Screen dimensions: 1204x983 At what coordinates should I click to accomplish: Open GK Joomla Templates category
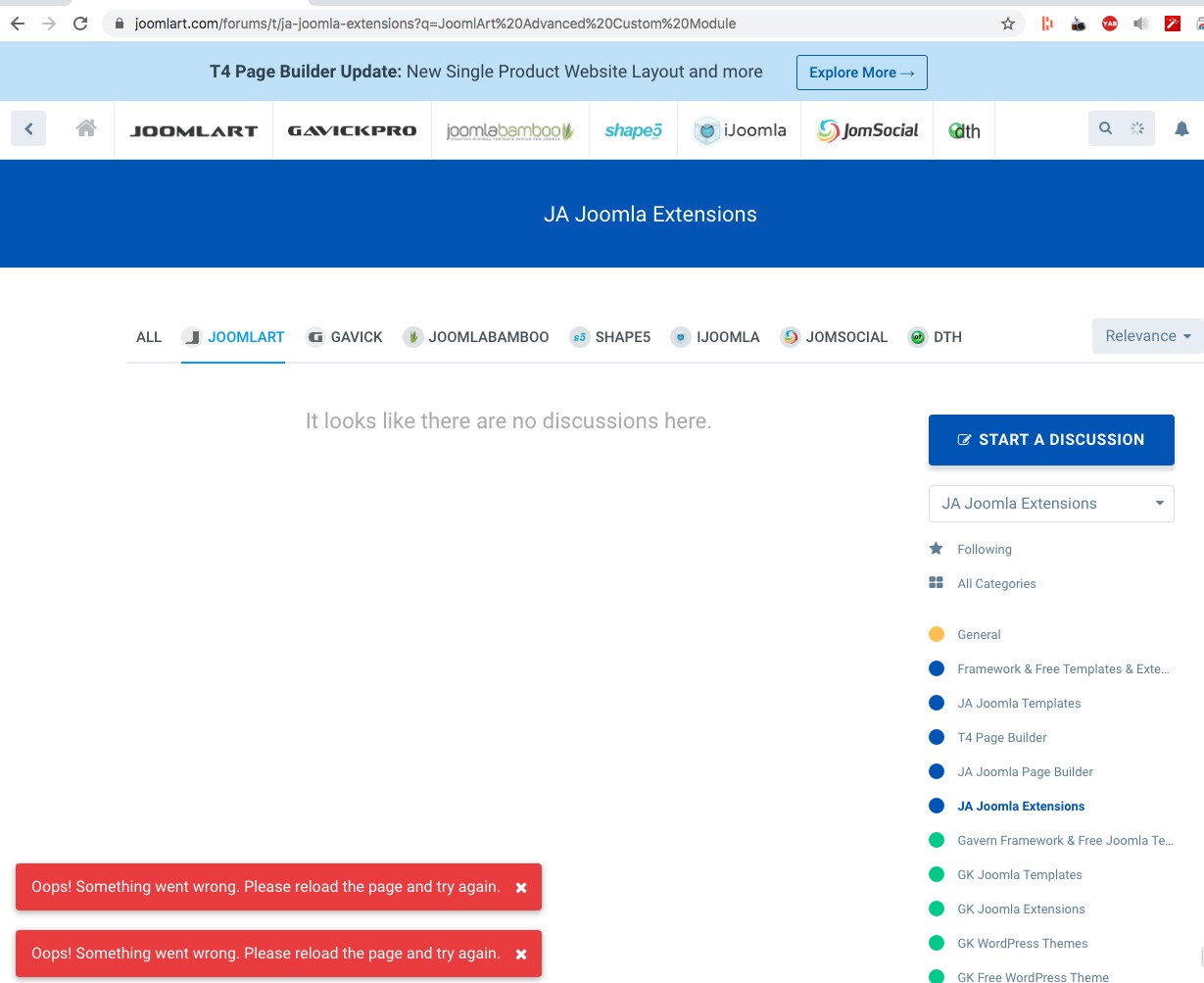tap(1020, 875)
